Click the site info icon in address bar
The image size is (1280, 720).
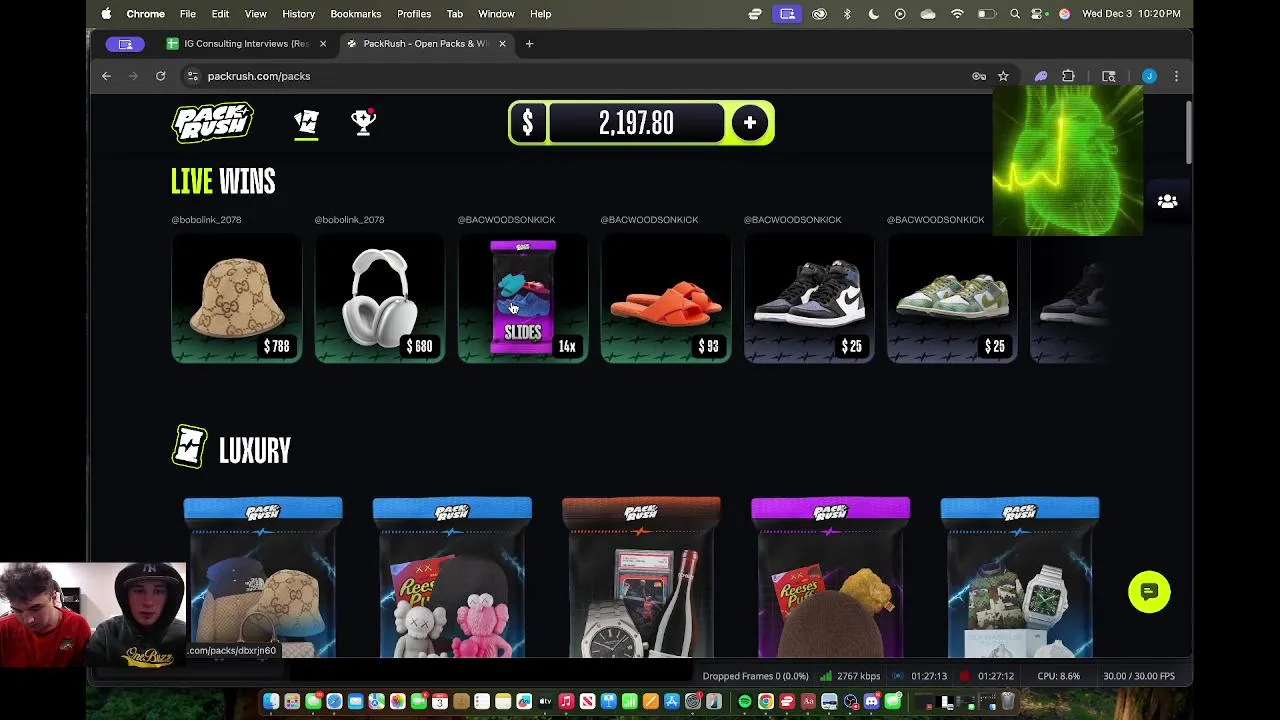point(193,76)
